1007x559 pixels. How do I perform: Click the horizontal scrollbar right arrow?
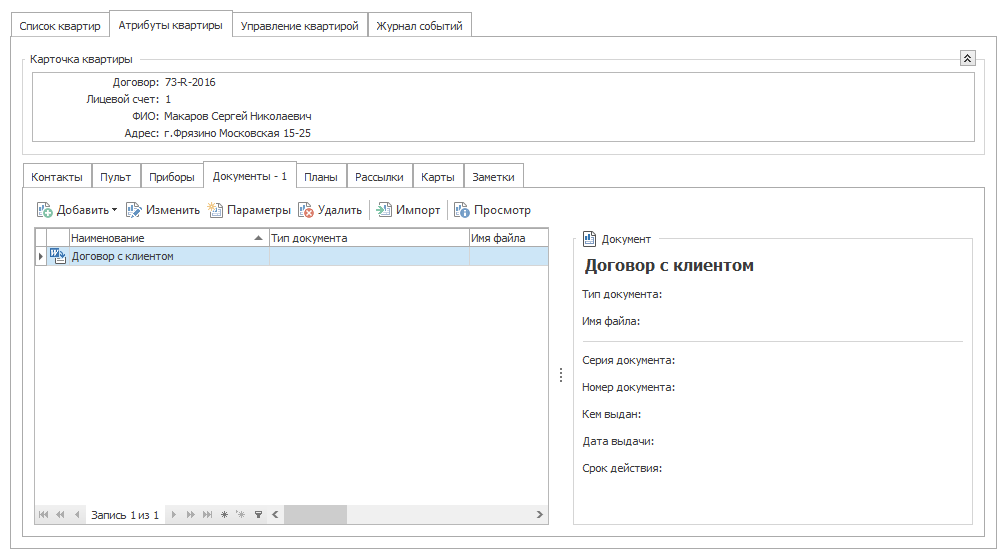(x=539, y=515)
